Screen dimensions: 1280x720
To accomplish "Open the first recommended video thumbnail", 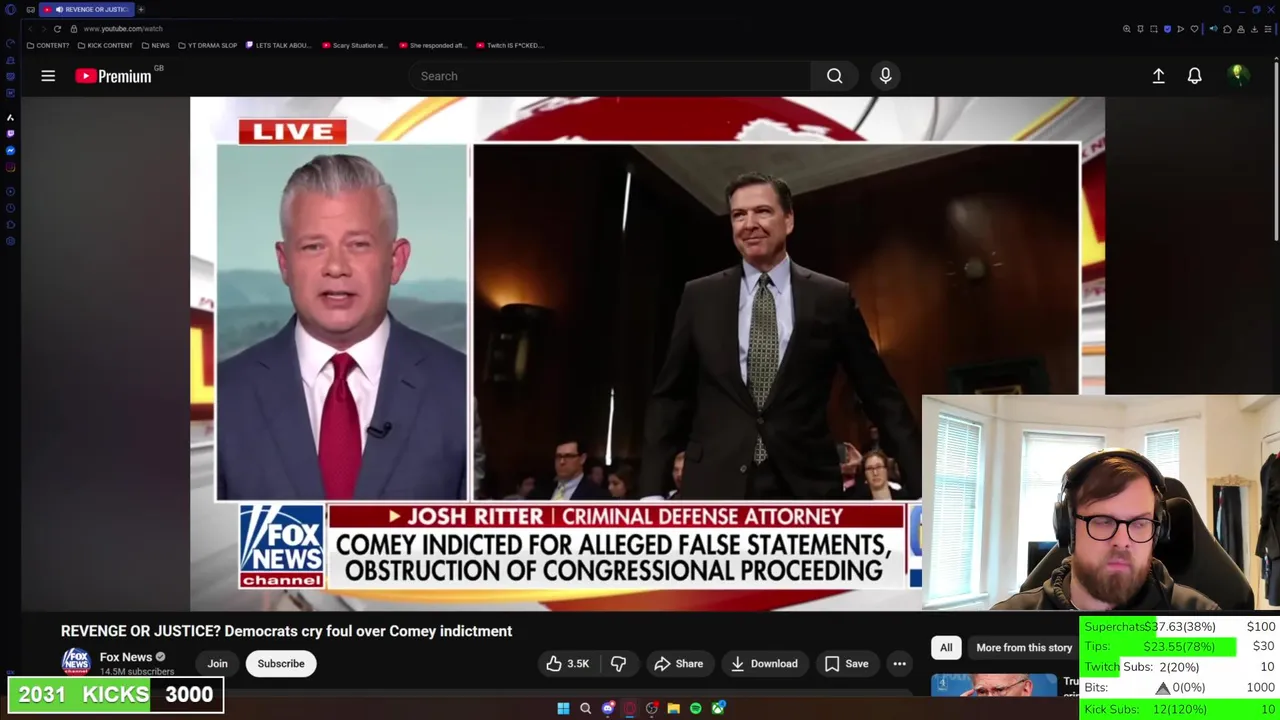I will pos(993,684).
